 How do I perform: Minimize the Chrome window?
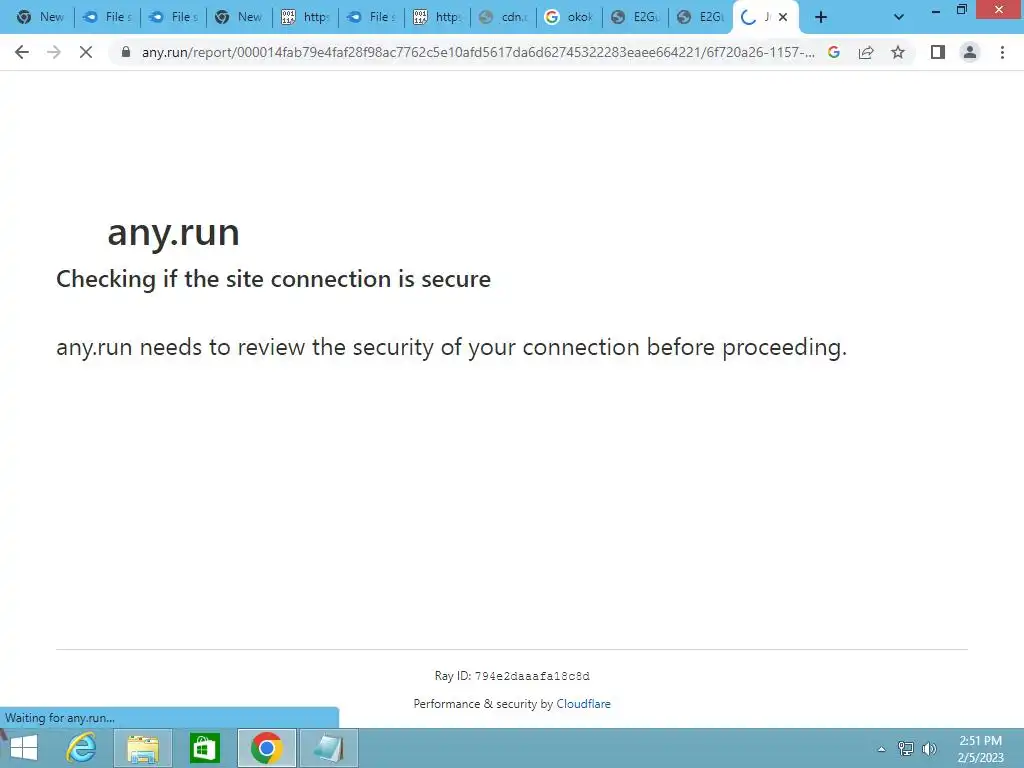click(935, 10)
